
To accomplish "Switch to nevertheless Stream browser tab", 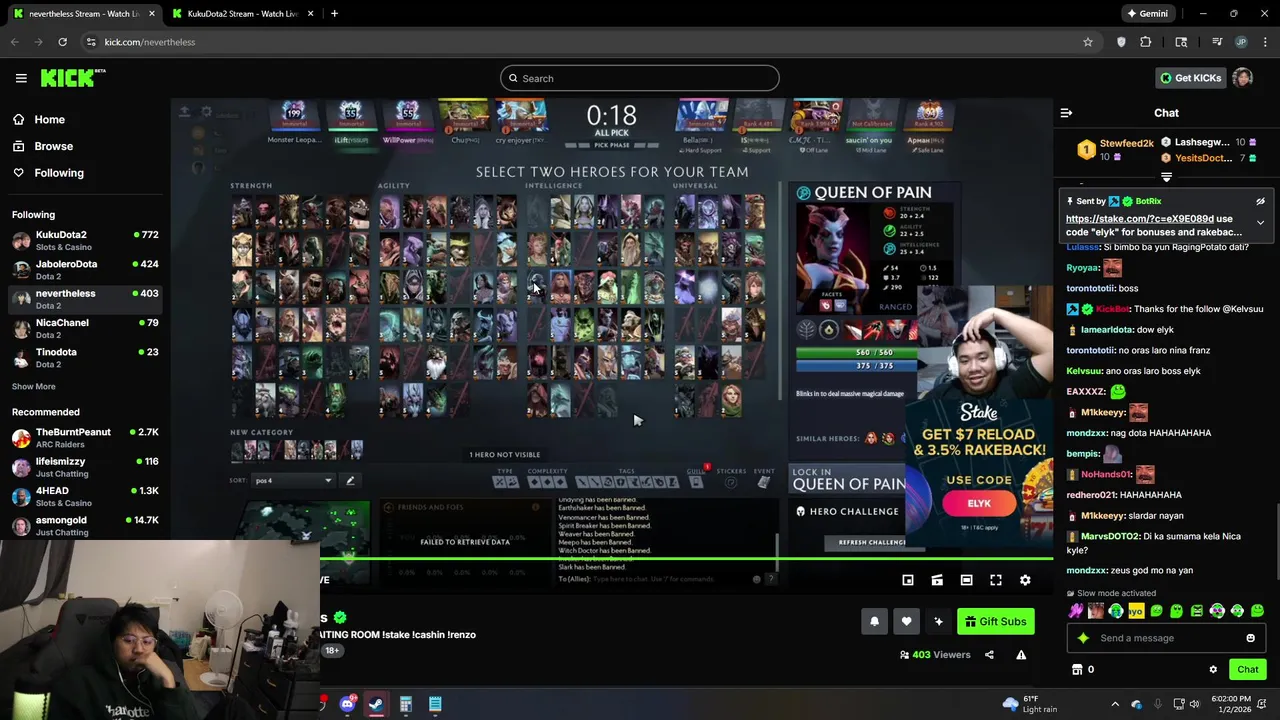I will click(x=83, y=14).
